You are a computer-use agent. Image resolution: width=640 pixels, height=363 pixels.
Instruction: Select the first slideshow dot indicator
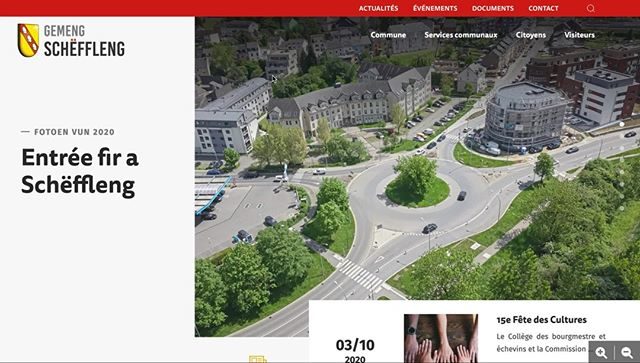click(x=622, y=124)
